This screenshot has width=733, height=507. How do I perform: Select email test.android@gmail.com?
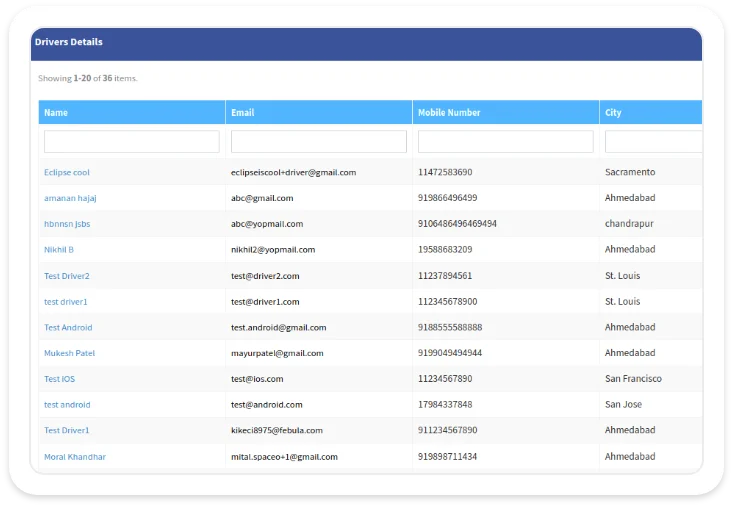[279, 328]
